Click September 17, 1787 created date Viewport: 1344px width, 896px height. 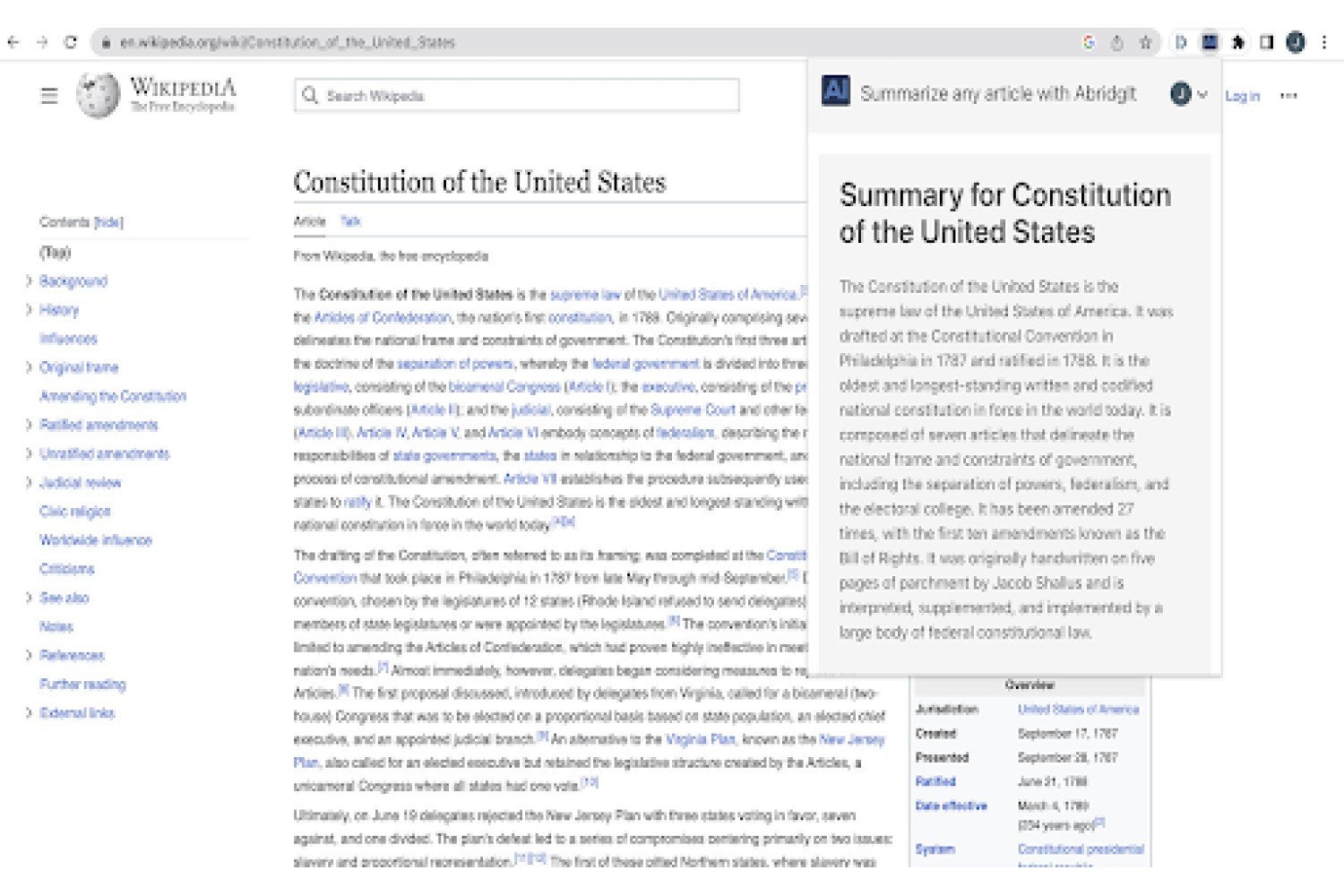point(1067,733)
